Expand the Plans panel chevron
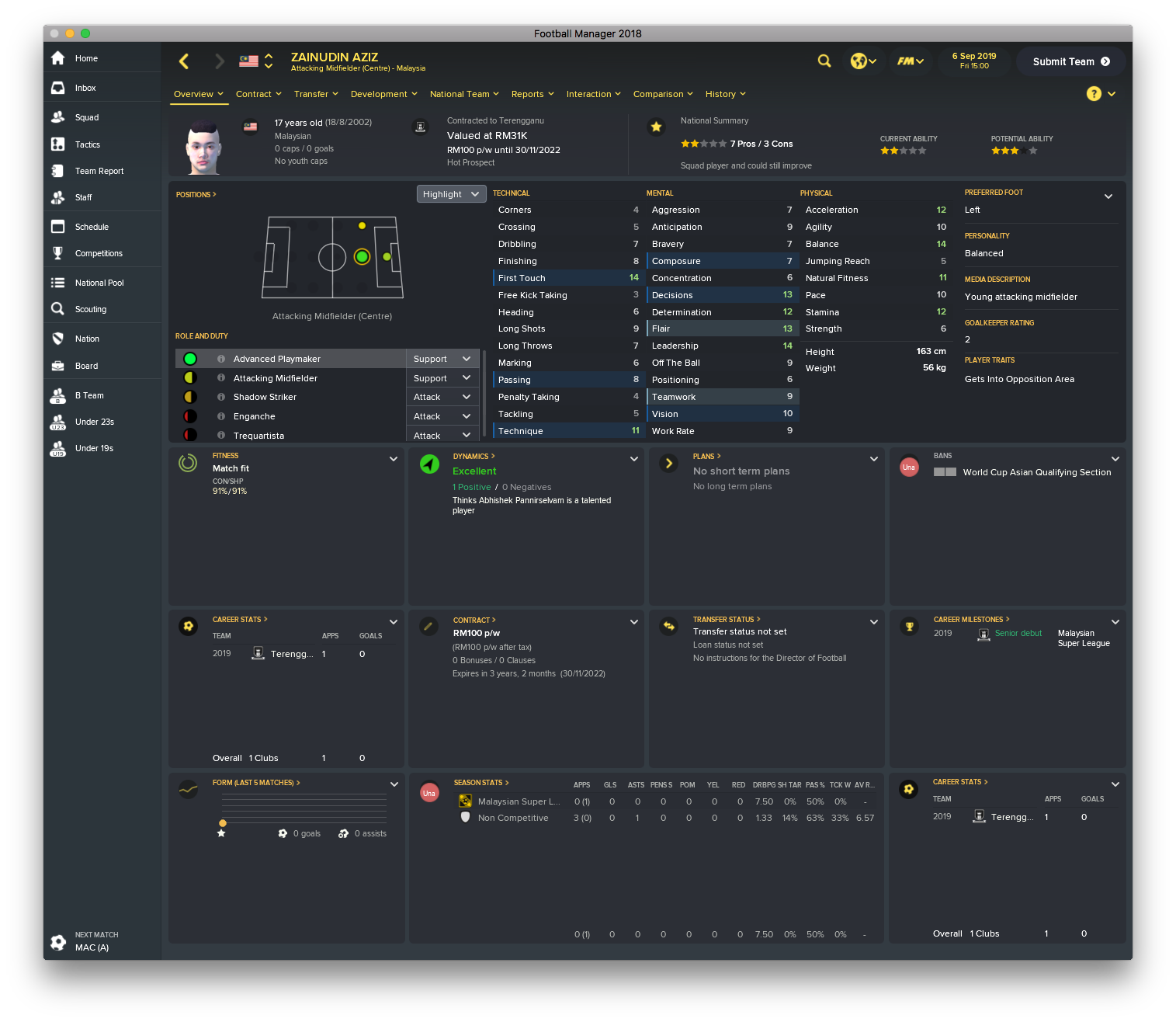Image resolution: width=1176 pixels, height=1022 pixels. tap(874, 459)
